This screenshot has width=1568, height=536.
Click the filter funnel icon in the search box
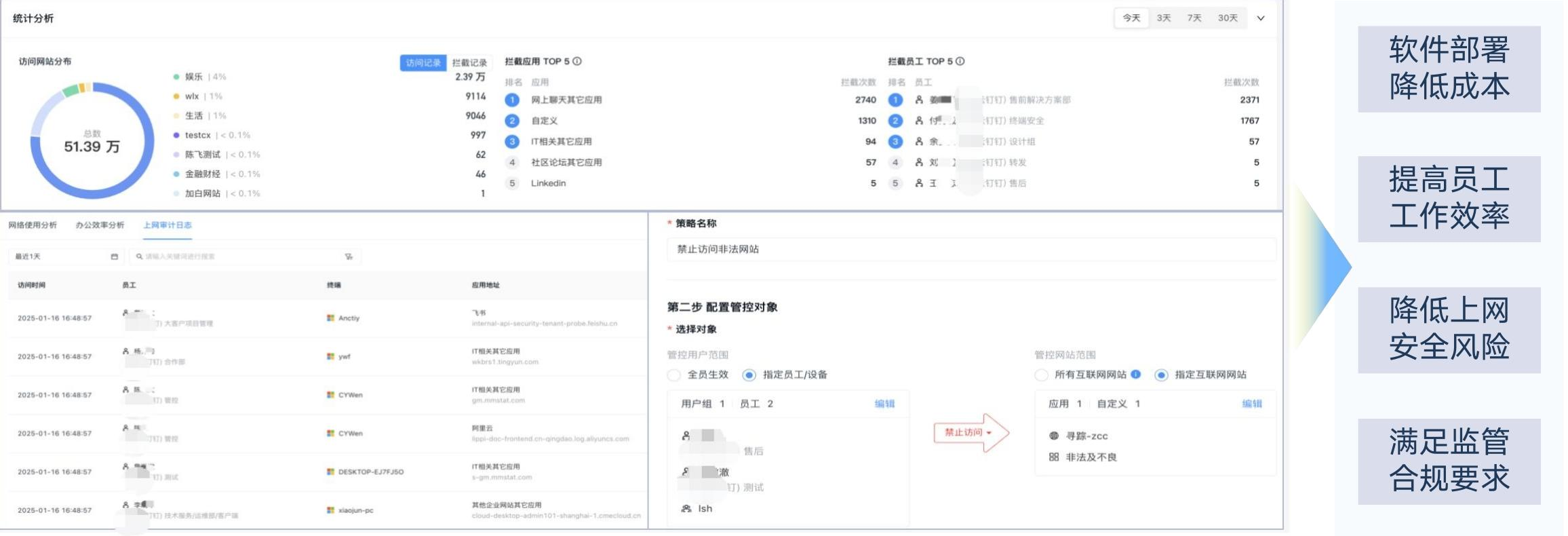[x=349, y=256]
